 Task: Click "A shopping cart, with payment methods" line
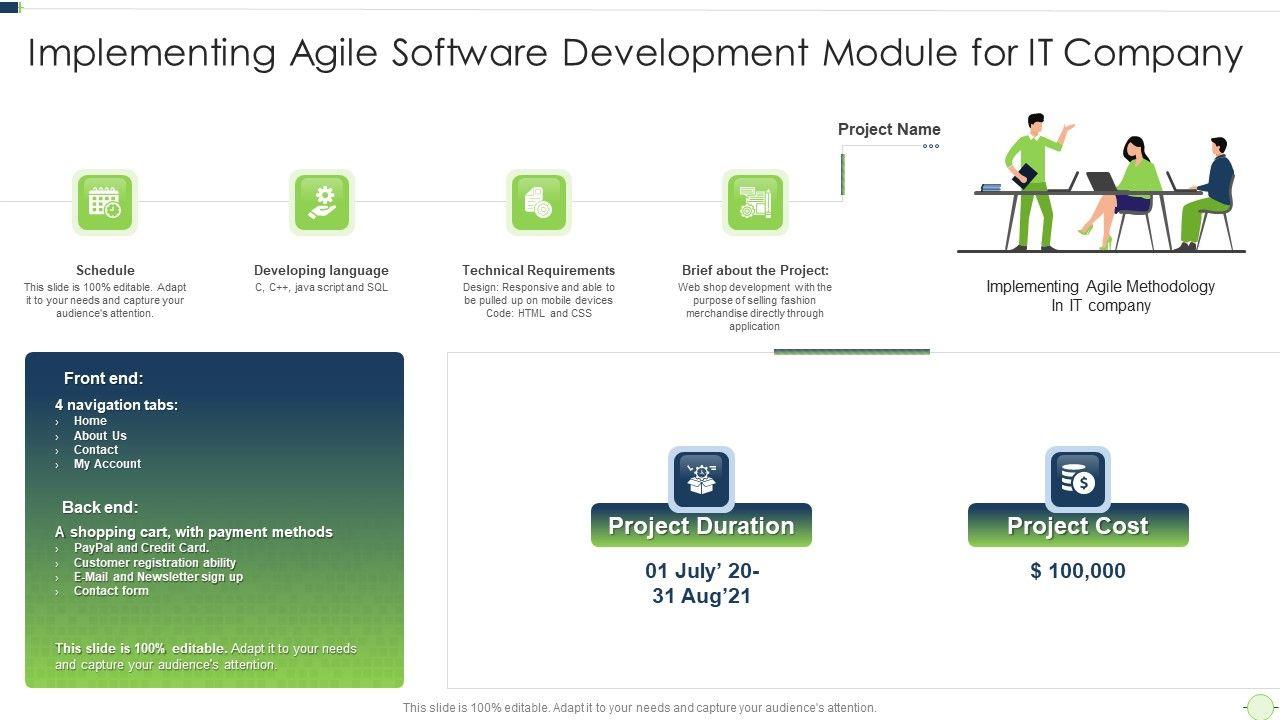[194, 532]
